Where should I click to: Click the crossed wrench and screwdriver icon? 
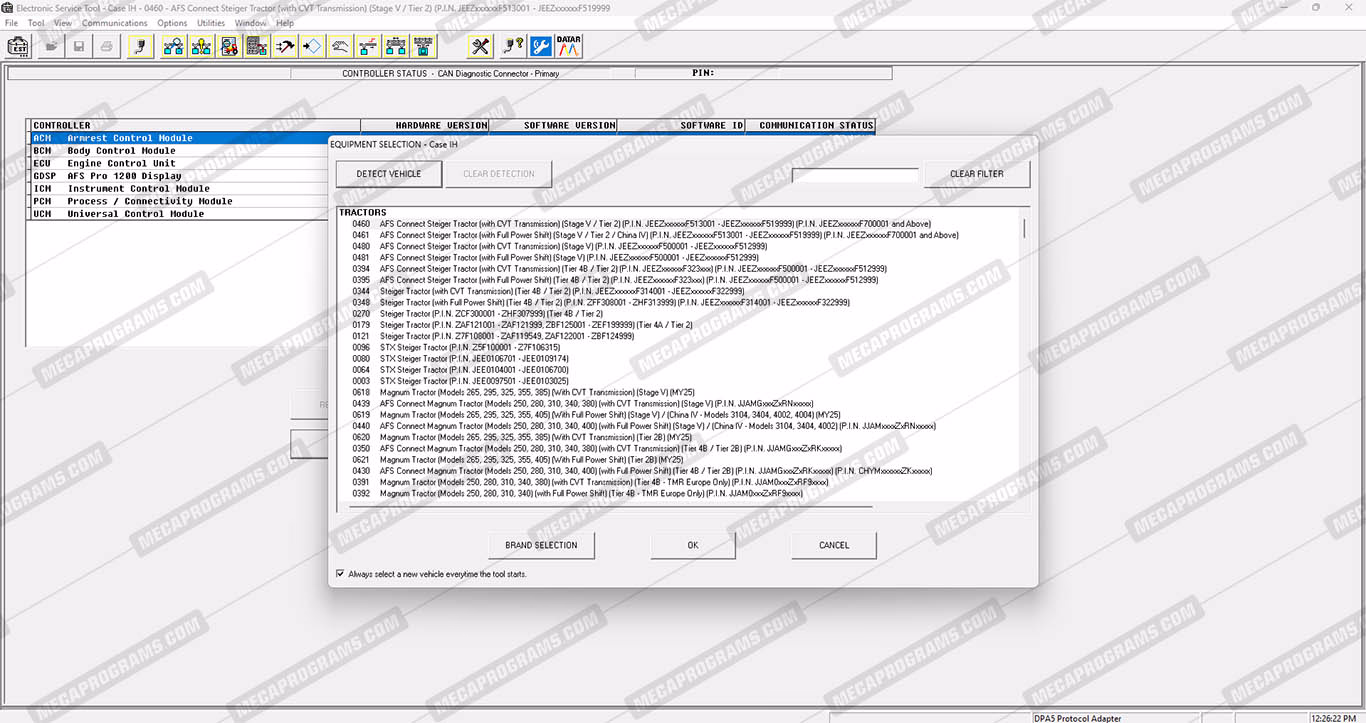[481, 46]
